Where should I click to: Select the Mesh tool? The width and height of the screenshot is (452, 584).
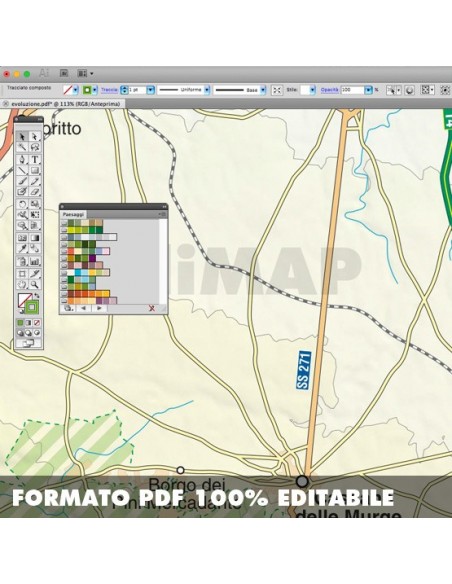tap(22, 238)
